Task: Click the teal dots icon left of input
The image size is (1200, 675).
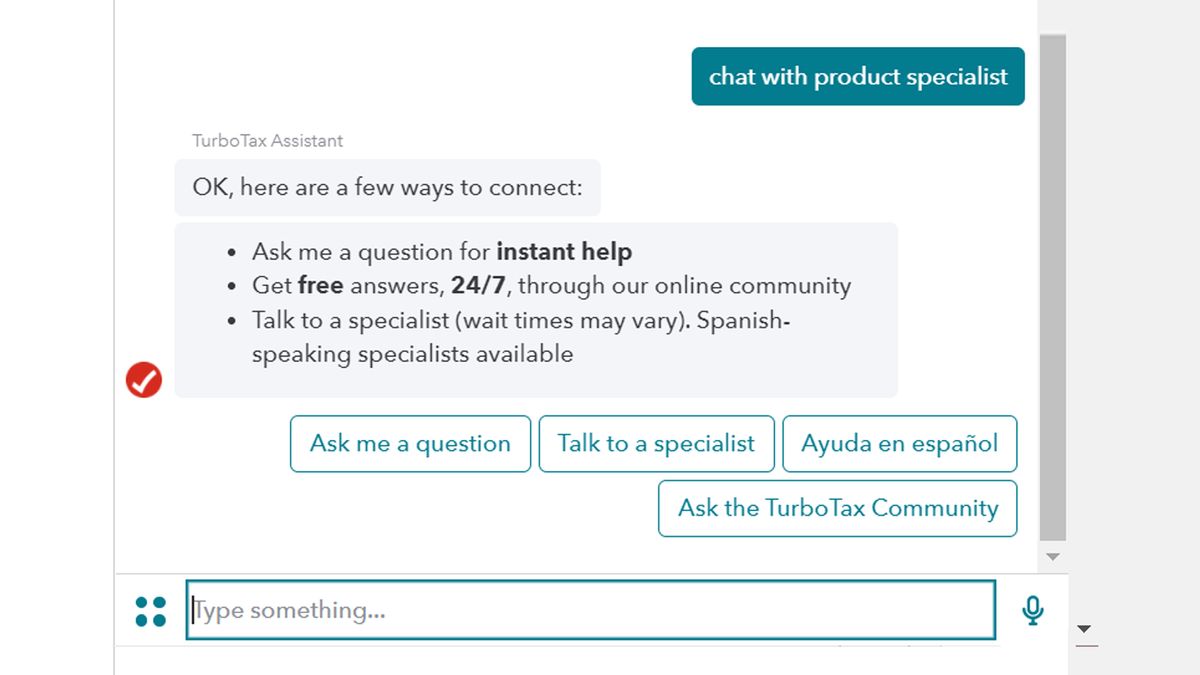Action: point(150,610)
